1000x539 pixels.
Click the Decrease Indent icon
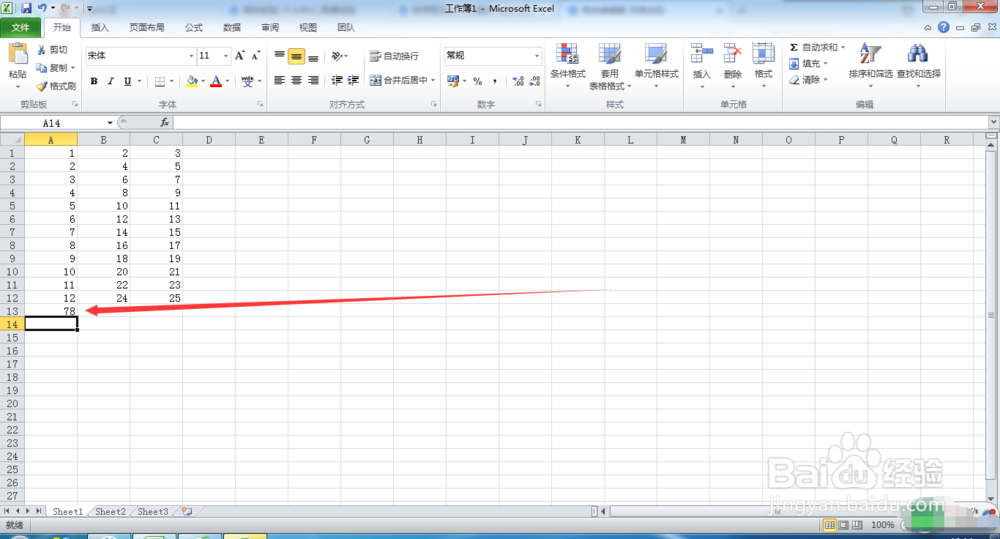337,80
